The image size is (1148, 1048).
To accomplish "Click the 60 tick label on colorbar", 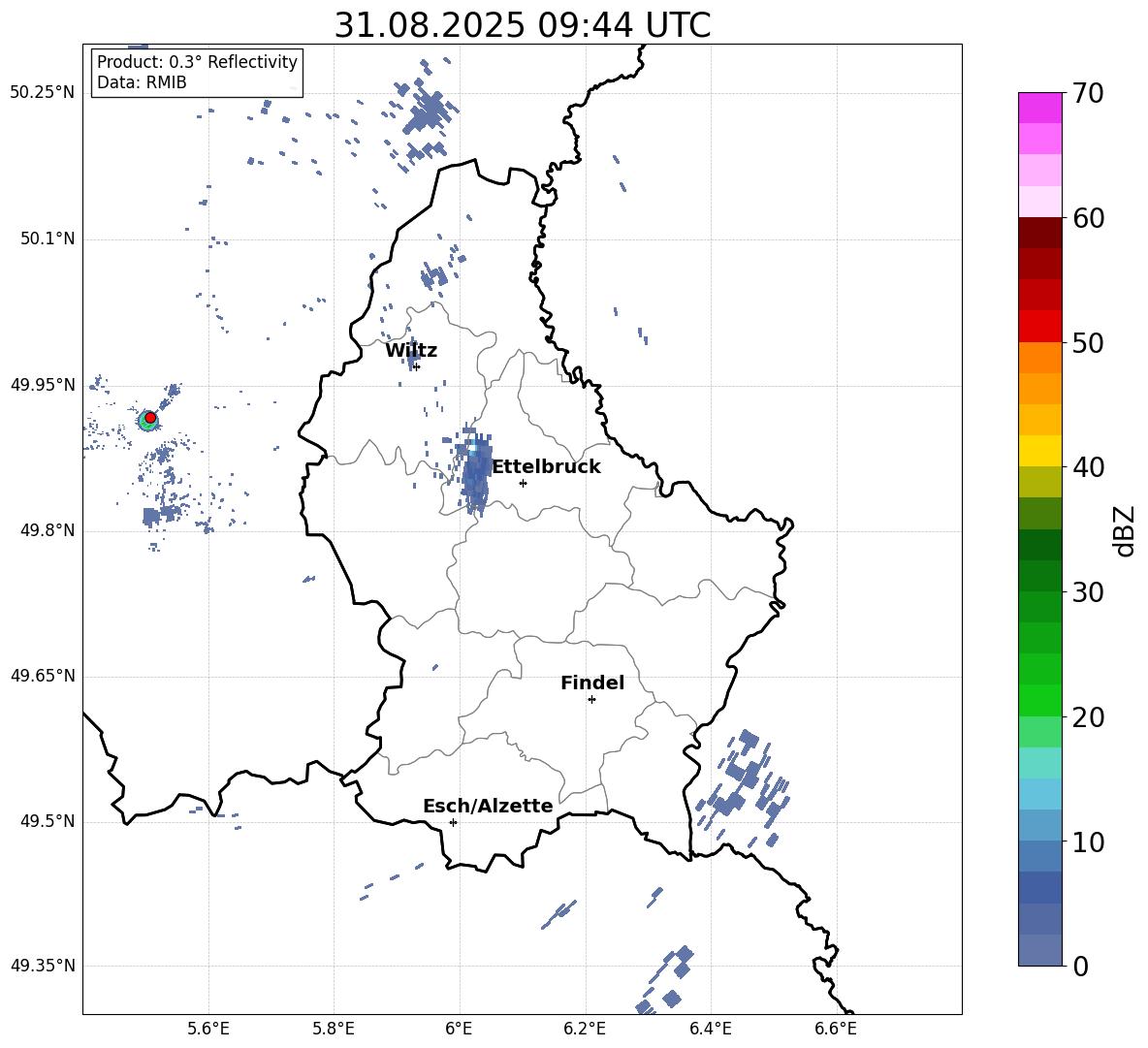I will pos(1089,218).
